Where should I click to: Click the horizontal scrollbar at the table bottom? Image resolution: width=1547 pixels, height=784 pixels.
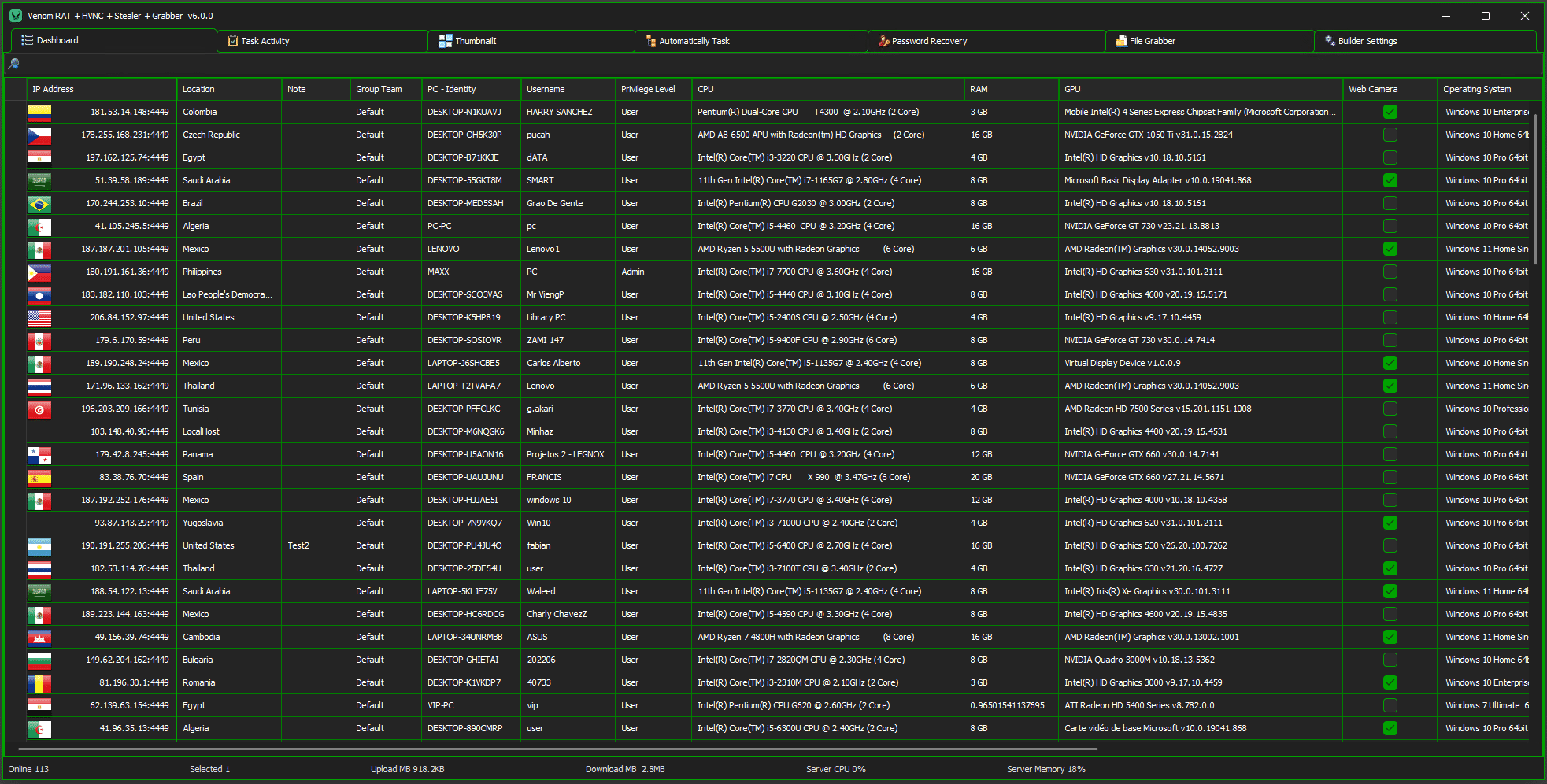551,749
